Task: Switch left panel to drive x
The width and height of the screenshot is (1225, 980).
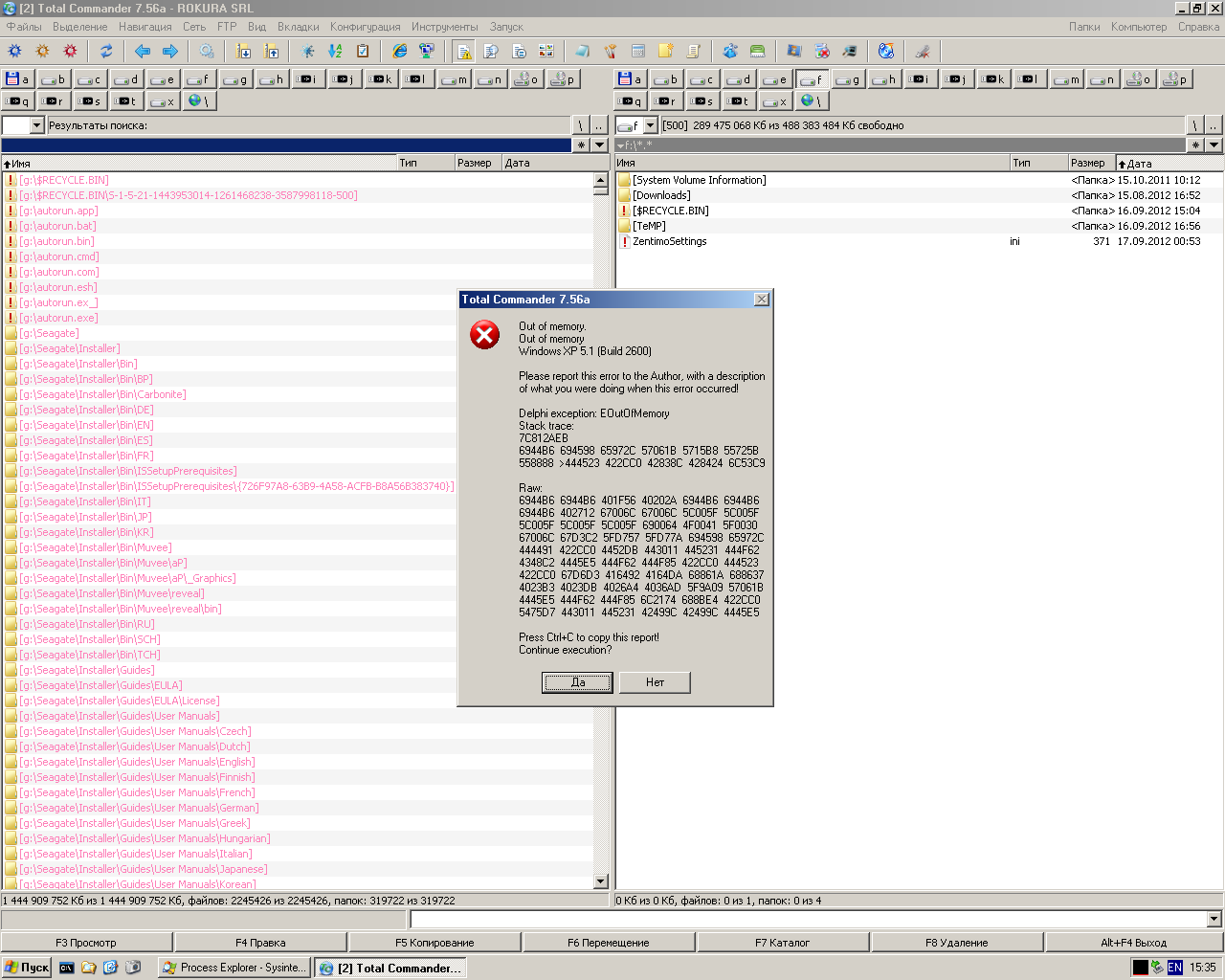Action: [x=163, y=100]
